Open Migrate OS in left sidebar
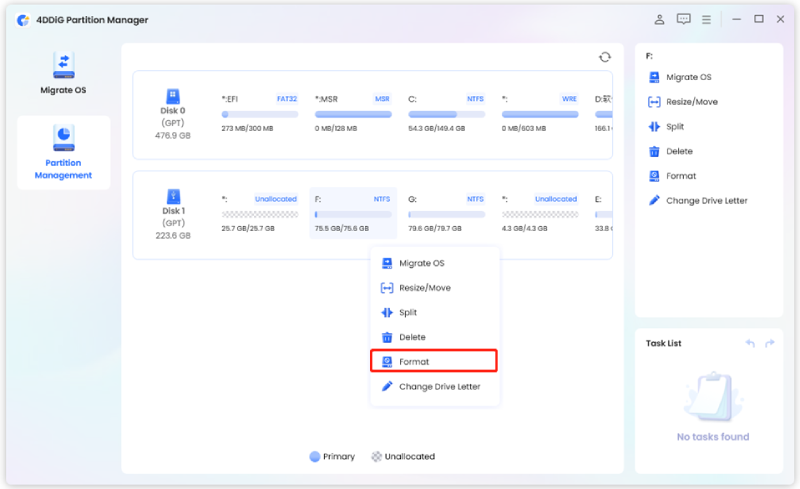This screenshot has height=489, width=800. (x=63, y=72)
